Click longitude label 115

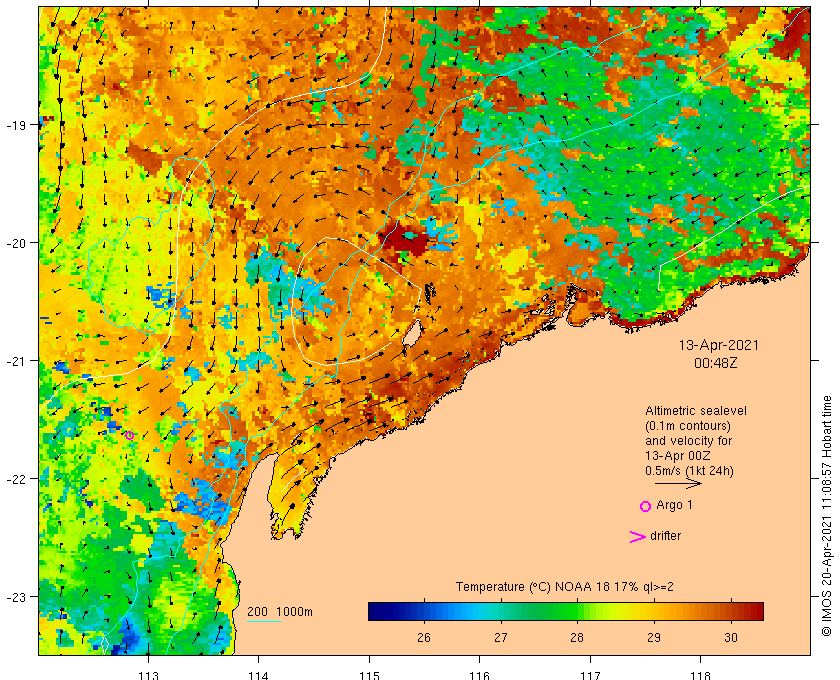(369, 675)
